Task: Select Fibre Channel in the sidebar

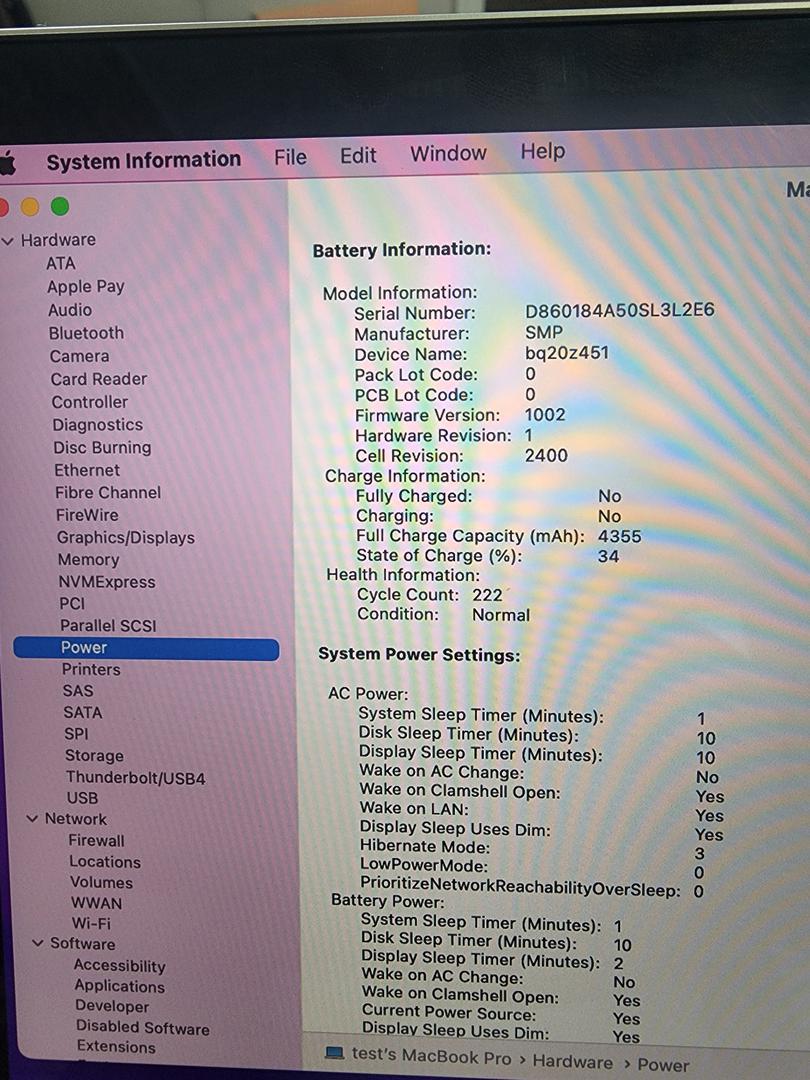Action: (x=108, y=492)
